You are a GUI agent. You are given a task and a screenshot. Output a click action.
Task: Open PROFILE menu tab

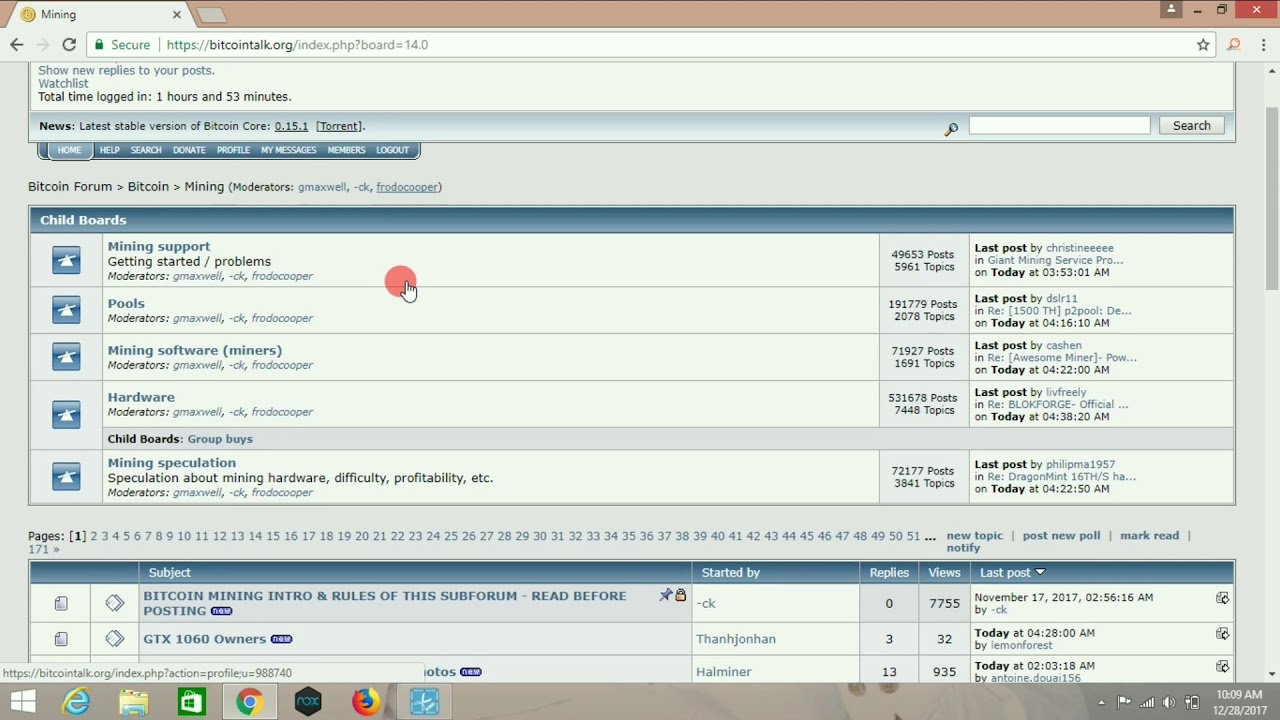(233, 150)
